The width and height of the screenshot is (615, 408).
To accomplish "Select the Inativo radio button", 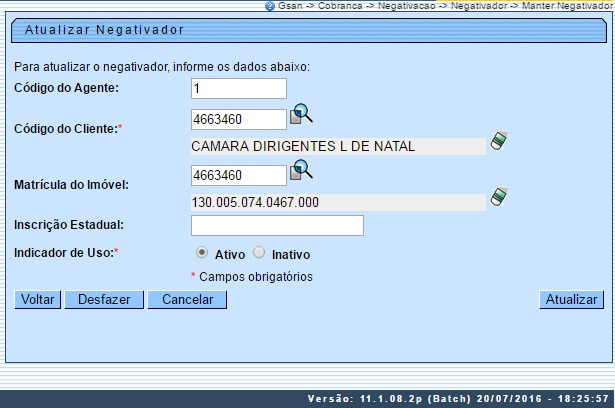I will 259,252.
